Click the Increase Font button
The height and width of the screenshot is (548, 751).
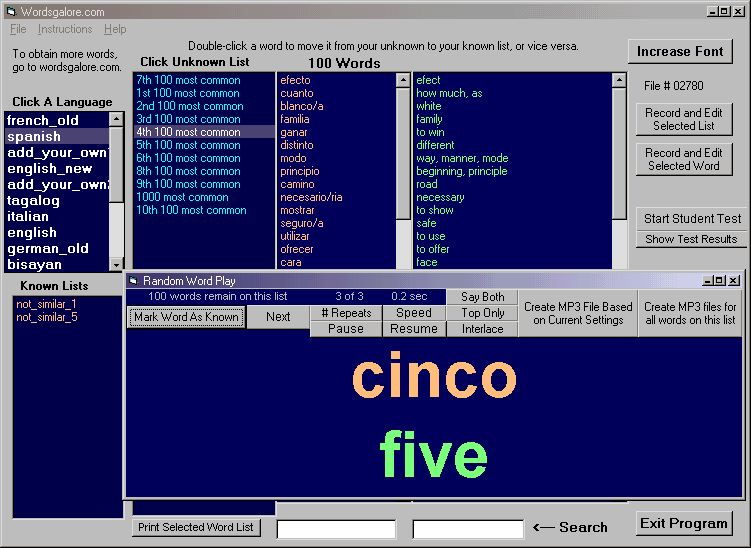pos(680,51)
